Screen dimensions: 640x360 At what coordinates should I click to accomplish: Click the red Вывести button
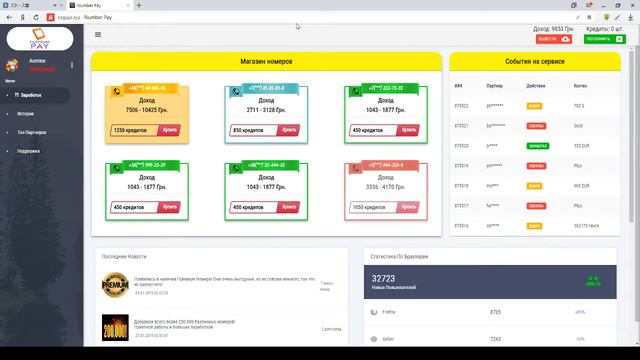553,39
